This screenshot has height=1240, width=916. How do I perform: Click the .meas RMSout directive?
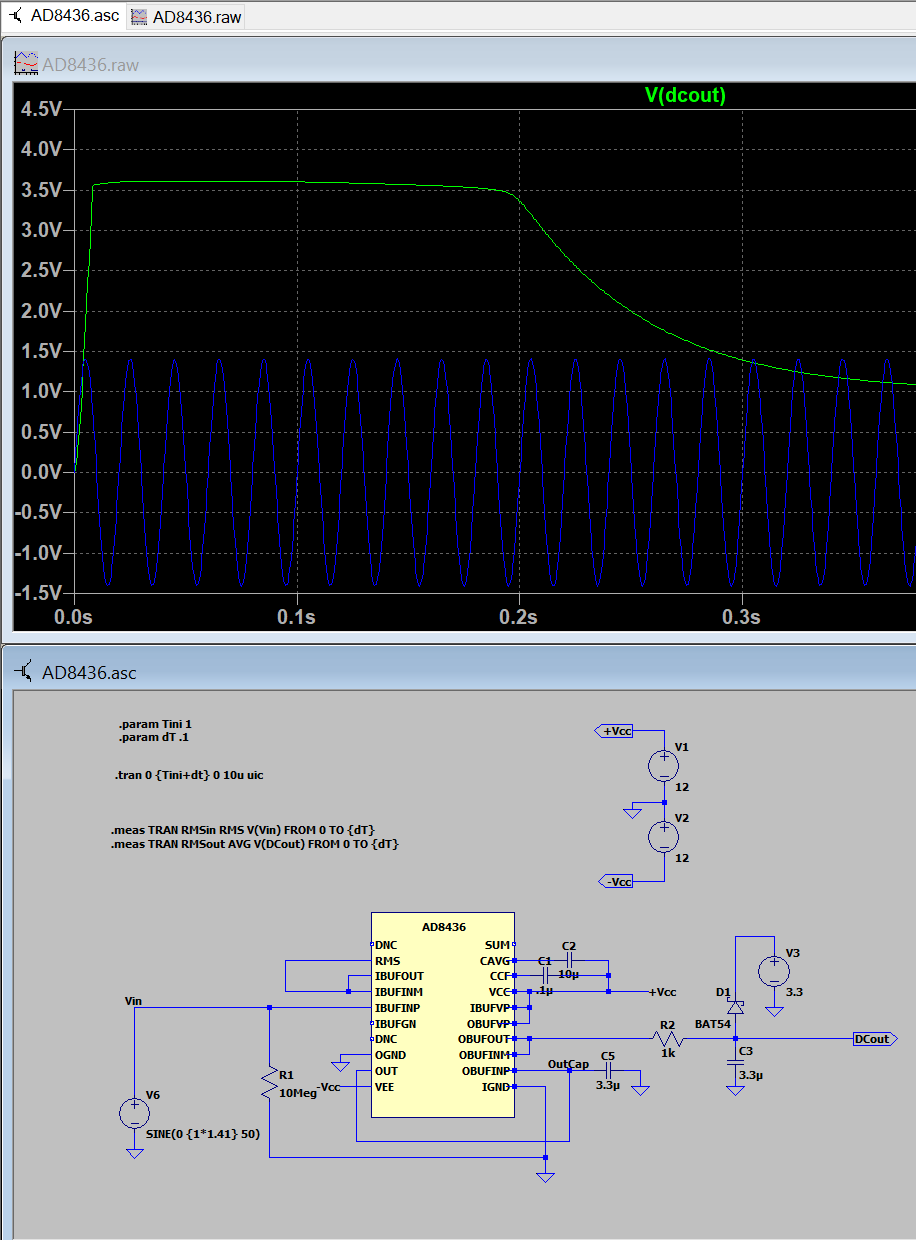pyautogui.click(x=255, y=844)
